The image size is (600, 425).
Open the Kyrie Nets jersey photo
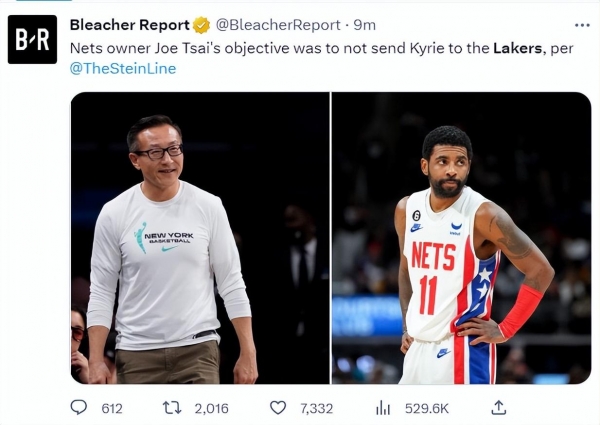[x=461, y=238]
